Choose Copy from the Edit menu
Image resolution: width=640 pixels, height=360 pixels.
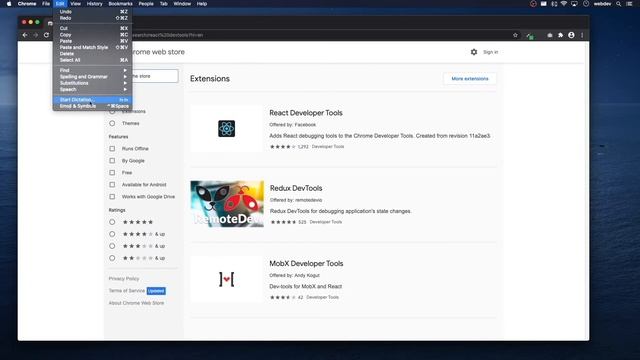pos(92,35)
